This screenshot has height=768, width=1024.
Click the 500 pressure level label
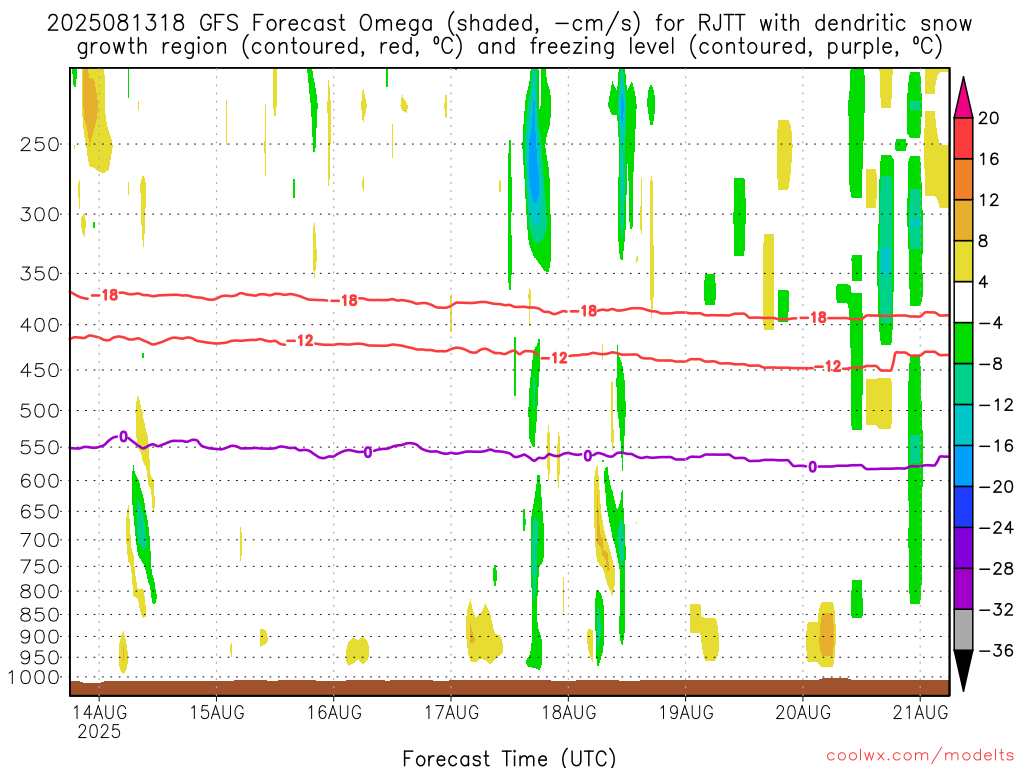(40, 411)
